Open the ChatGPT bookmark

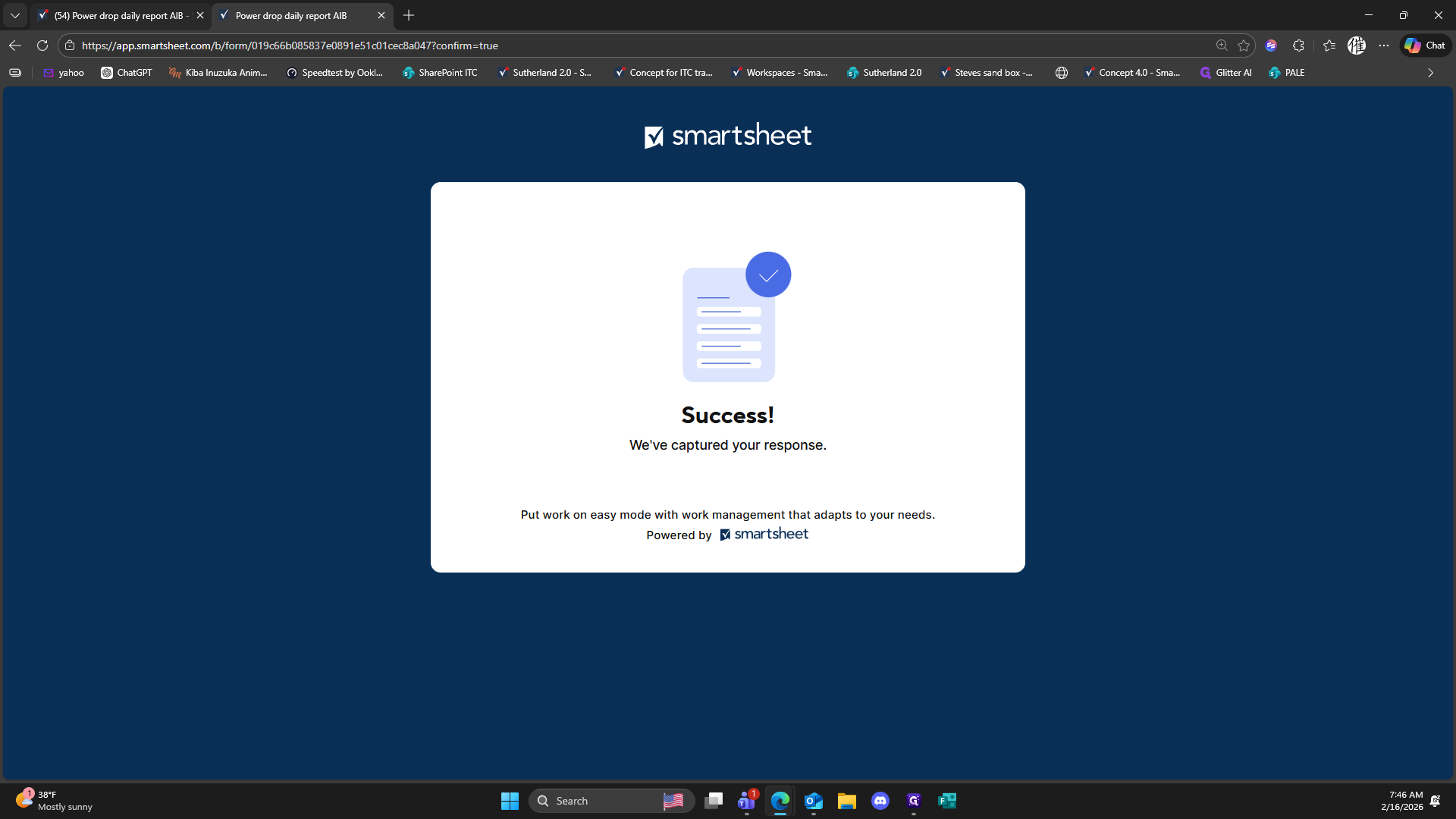(x=127, y=73)
